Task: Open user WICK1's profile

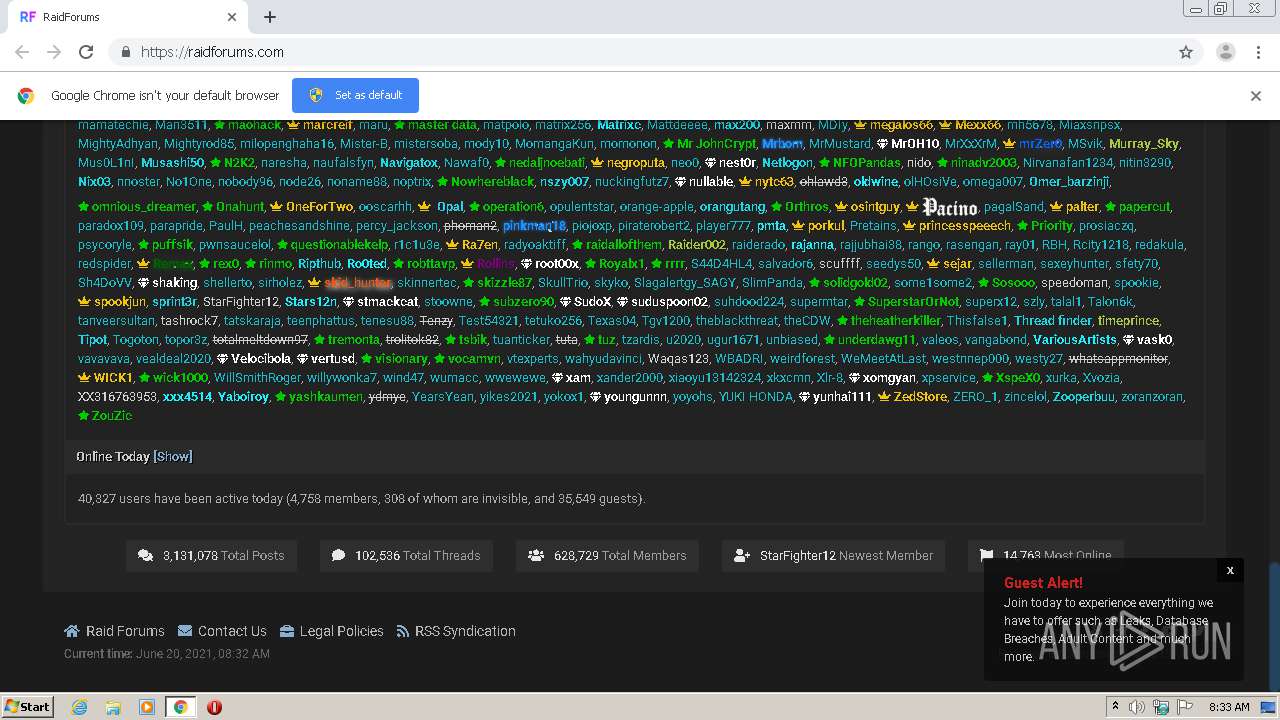Action: [113, 378]
